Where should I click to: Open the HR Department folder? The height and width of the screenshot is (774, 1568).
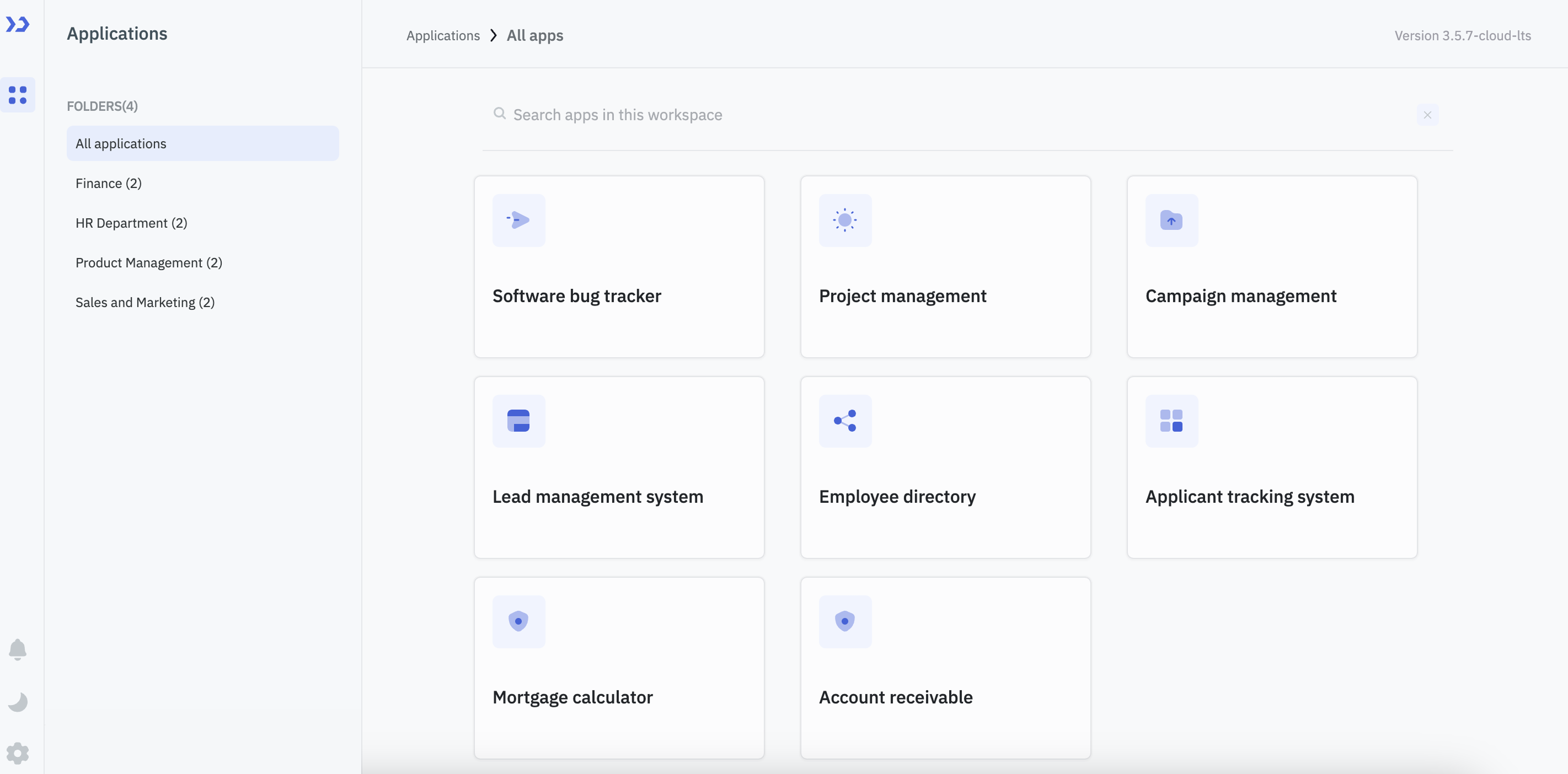pos(131,223)
